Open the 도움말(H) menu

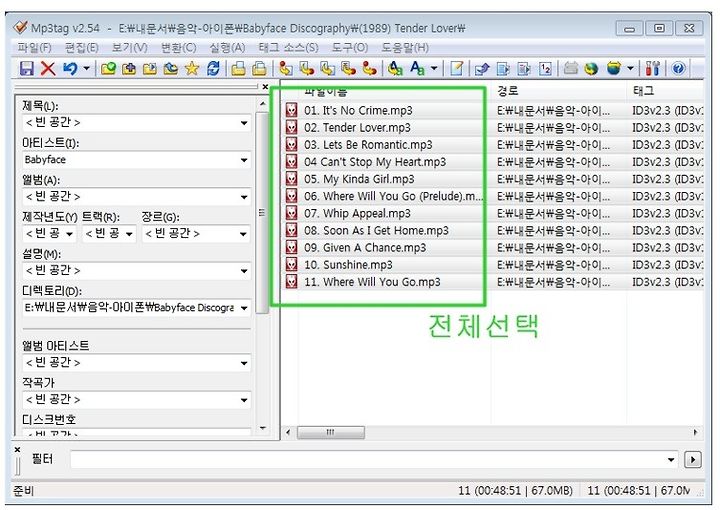pos(405,48)
